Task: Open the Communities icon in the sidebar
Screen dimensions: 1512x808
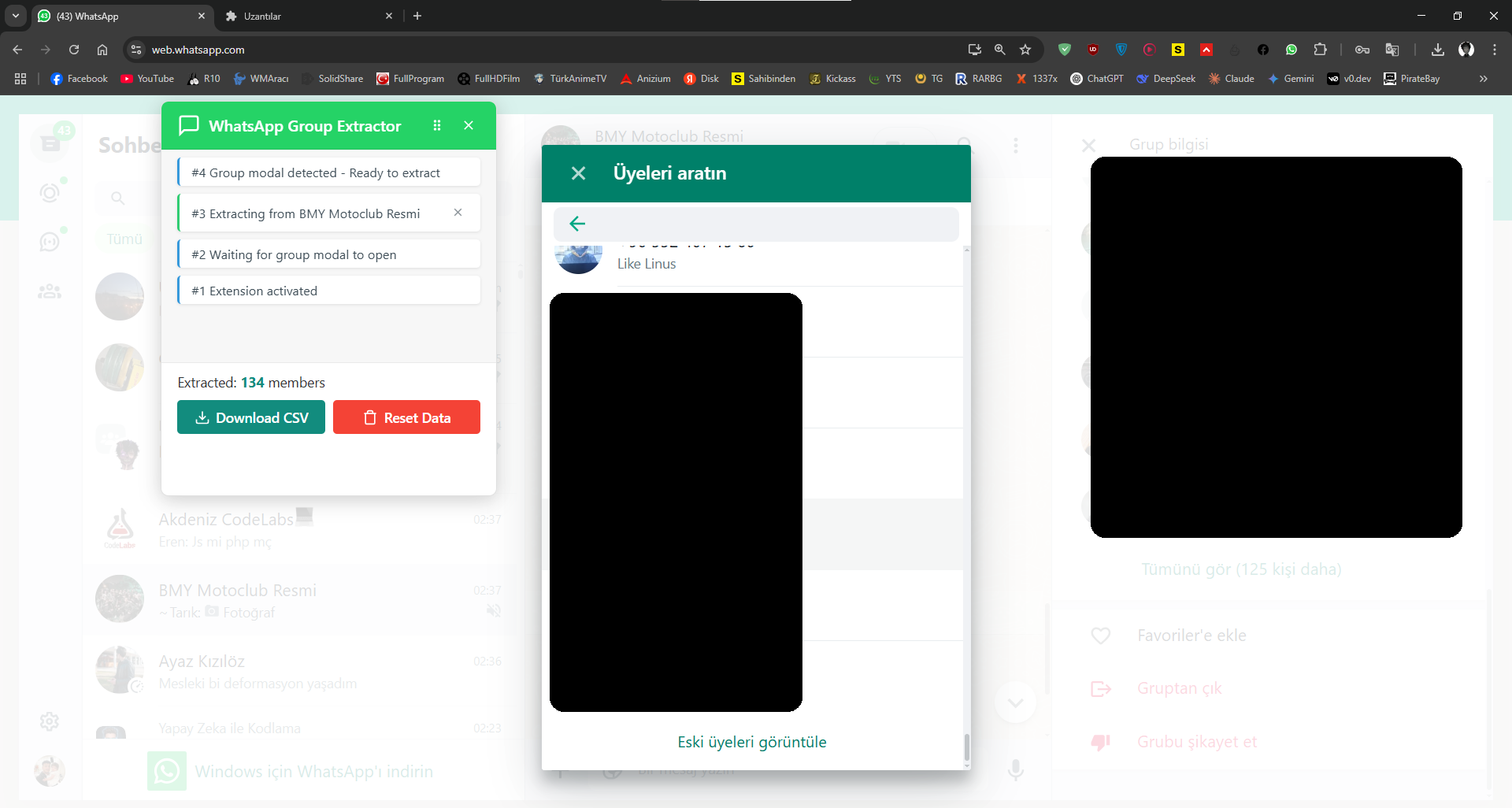Action: point(50,291)
